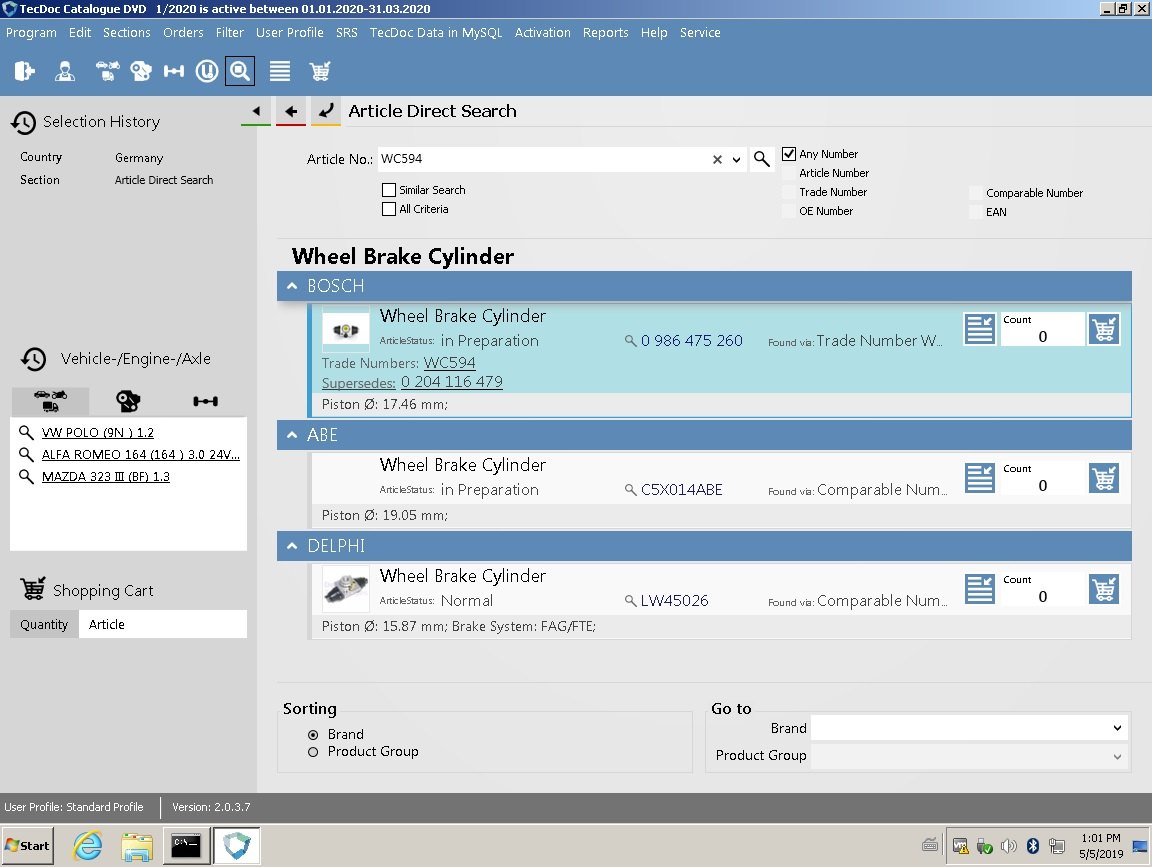The image size is (1152, 867).
Task: Open article details for Delphi LW45026
Action: pyautogui.click(x=979, y=589)
